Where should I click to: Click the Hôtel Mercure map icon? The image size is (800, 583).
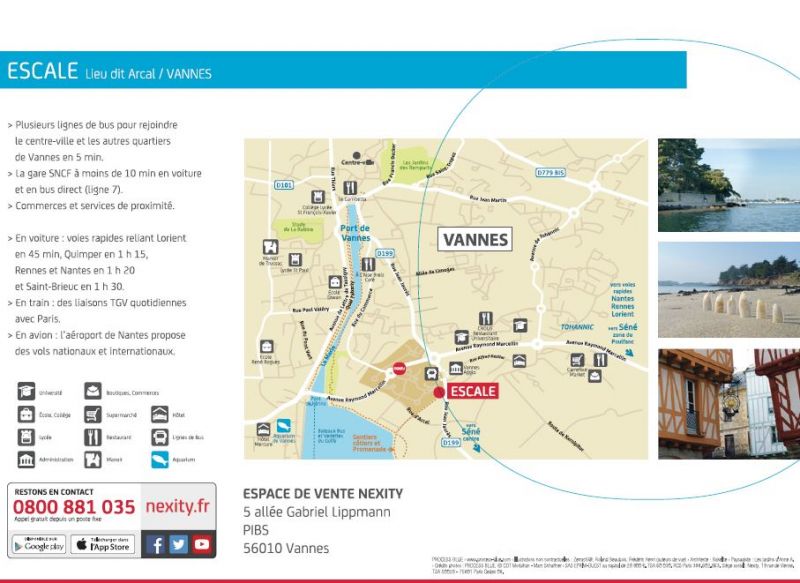(263, 429)
